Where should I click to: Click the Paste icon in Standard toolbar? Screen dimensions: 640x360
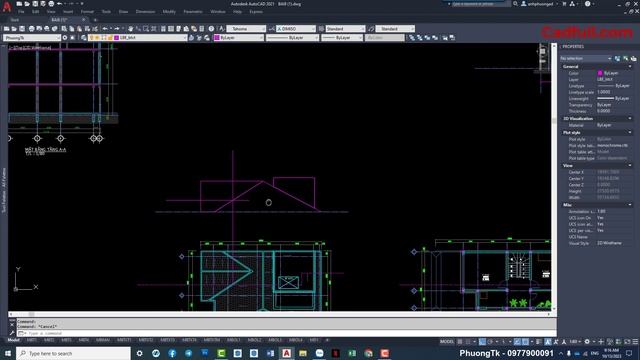click(x=80, y=29)
